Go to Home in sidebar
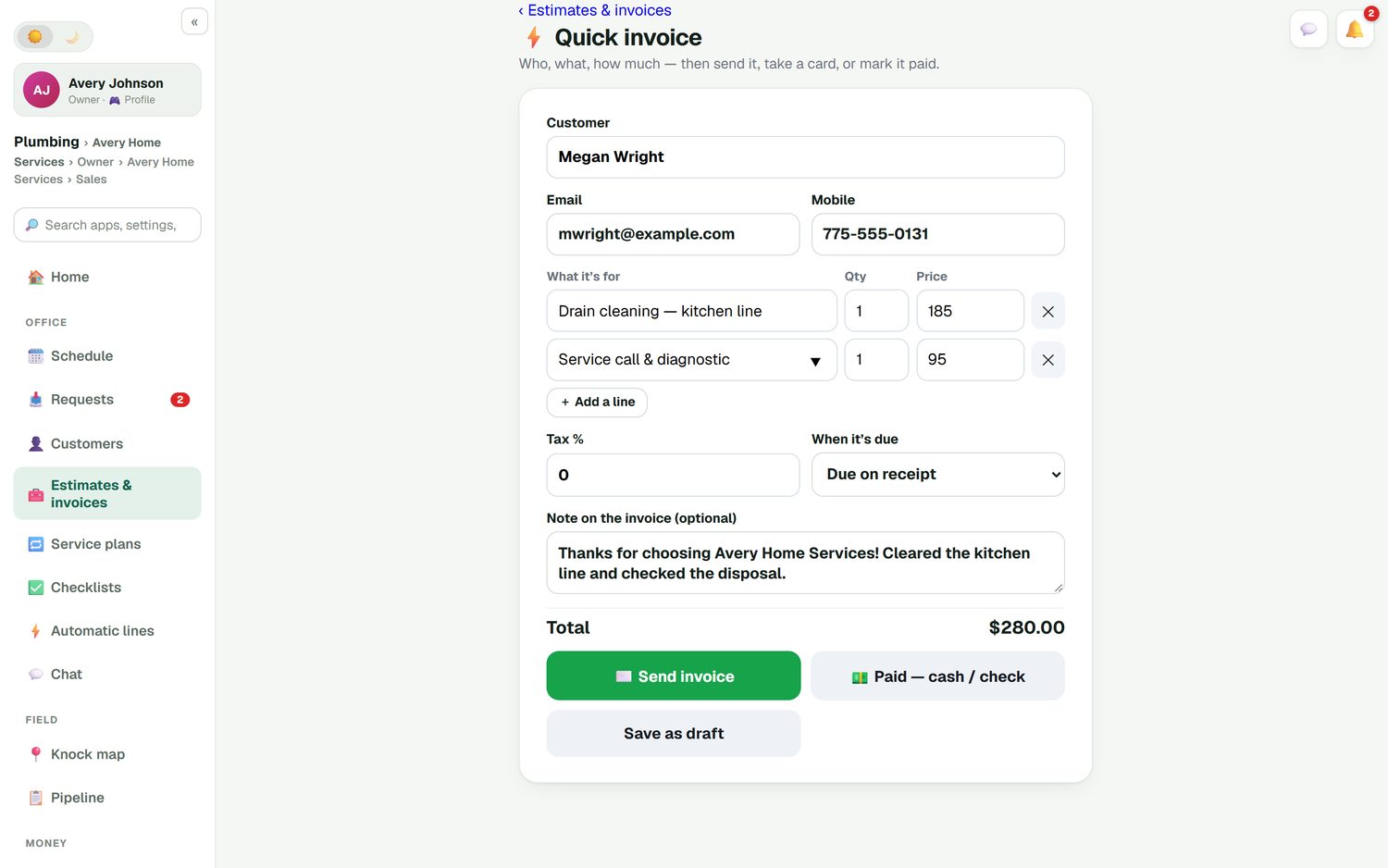 [x=107, y=277]
